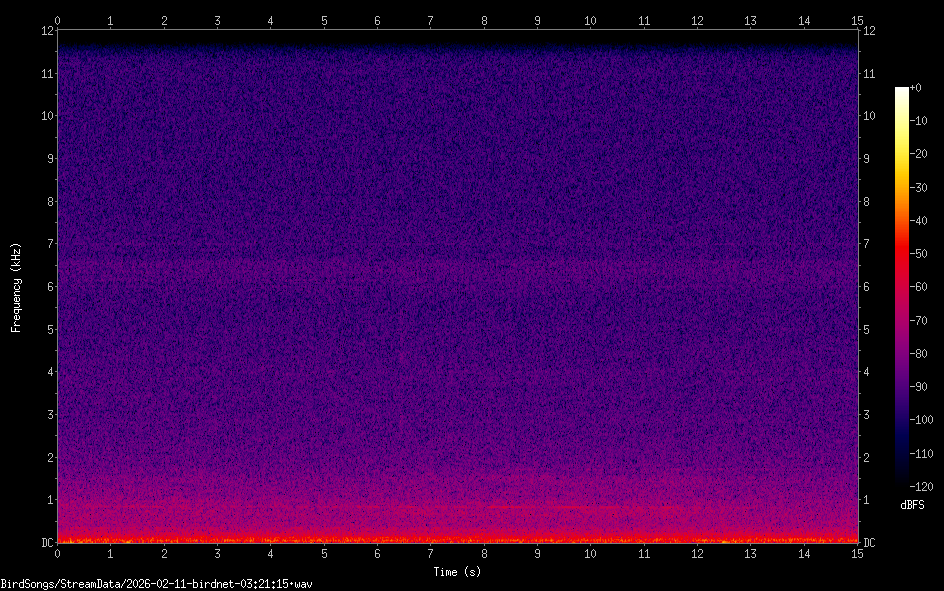Pick the red -50 dBFS level on the color bar
The width and height of the screenshot is (944, 591).
[902, 256]
